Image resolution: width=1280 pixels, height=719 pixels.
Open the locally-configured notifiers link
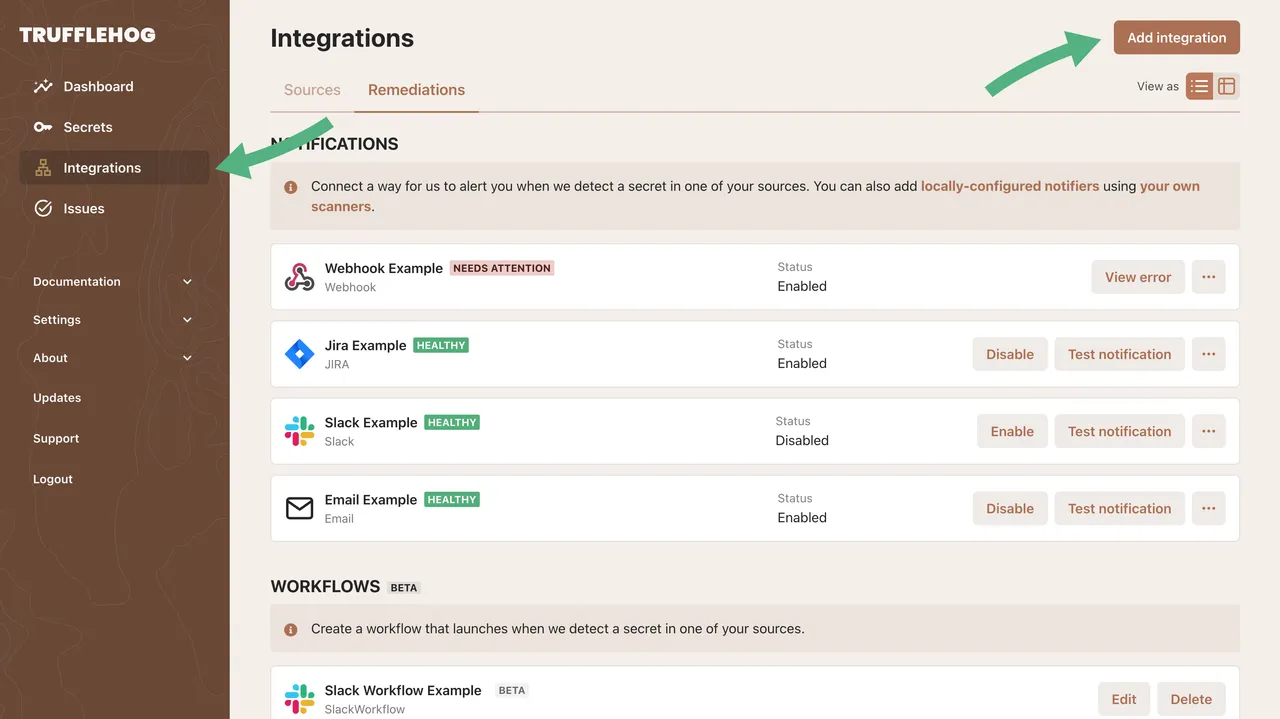coord(1010,186)
